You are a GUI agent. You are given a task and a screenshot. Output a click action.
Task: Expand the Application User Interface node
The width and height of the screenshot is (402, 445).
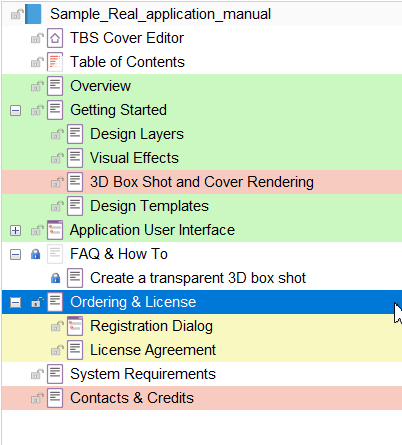click(15, 230)
